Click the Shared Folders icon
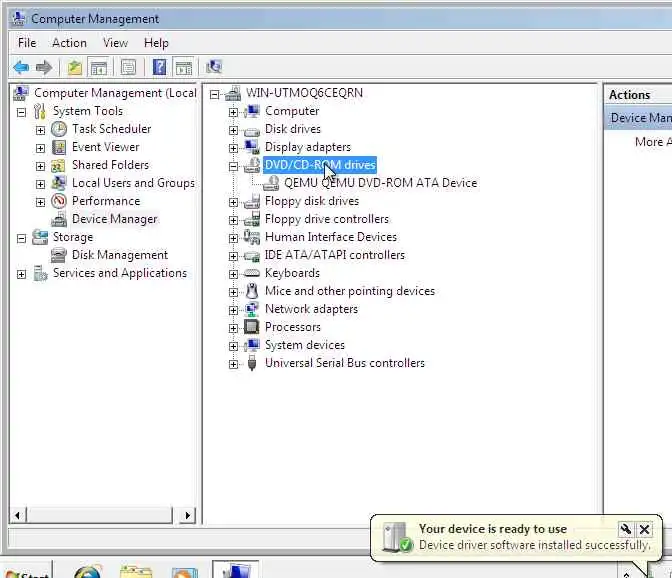Viewport: 672px width, 578px height. [58, 165]
